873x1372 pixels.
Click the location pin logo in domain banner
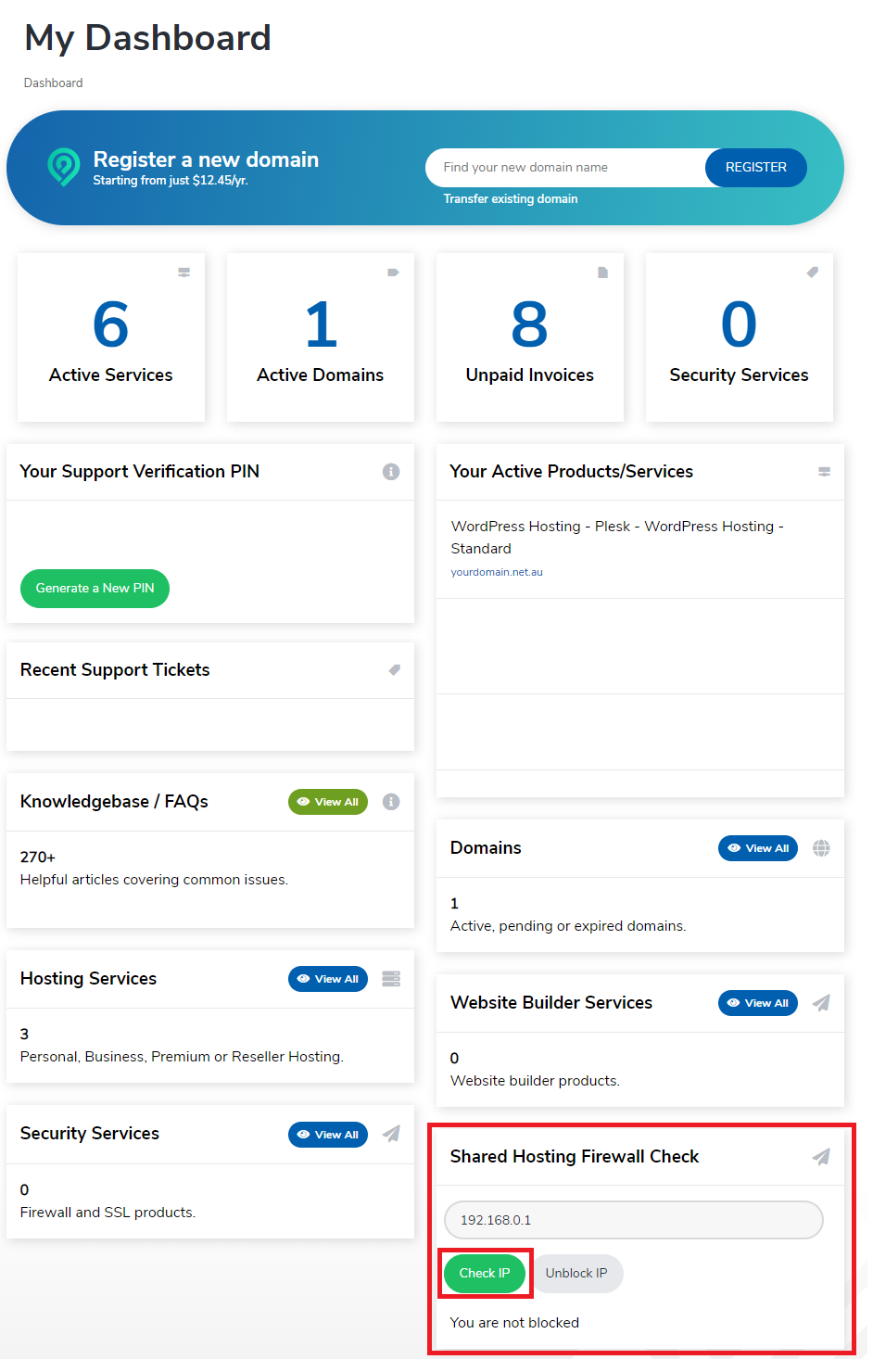tap(64, 167)
